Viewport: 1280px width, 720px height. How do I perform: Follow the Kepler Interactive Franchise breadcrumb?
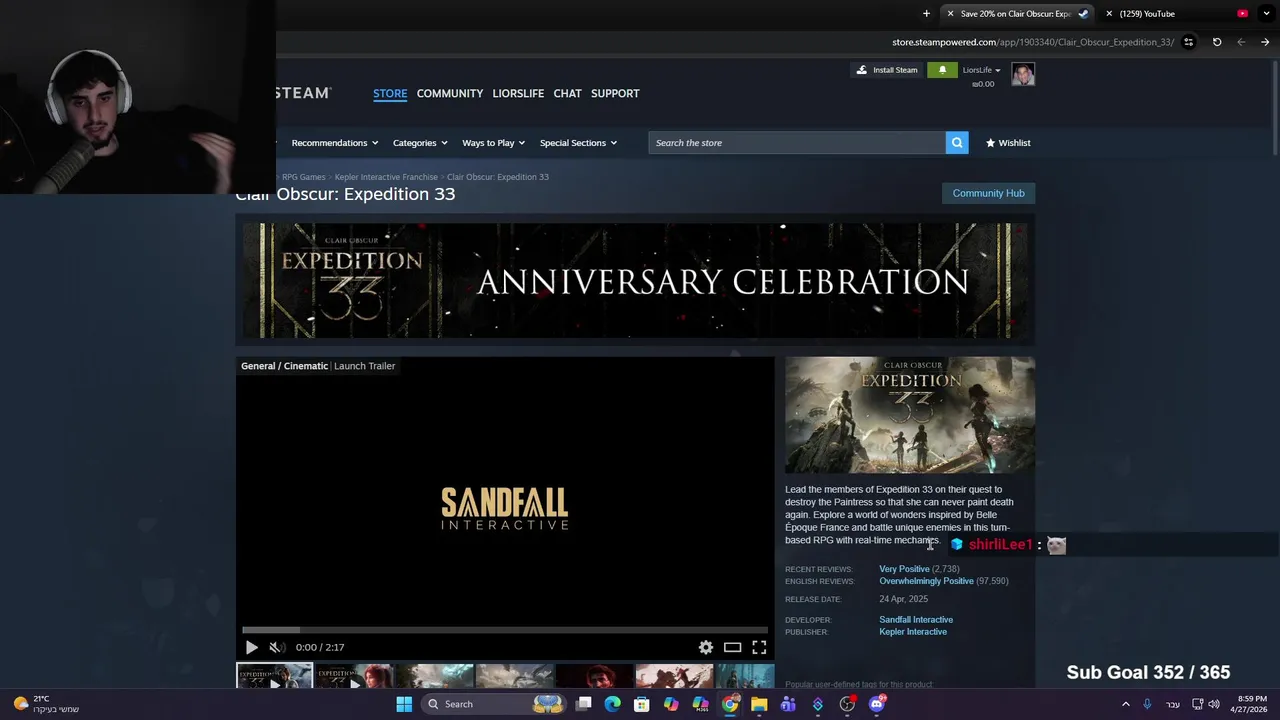[x=386, y=177]
